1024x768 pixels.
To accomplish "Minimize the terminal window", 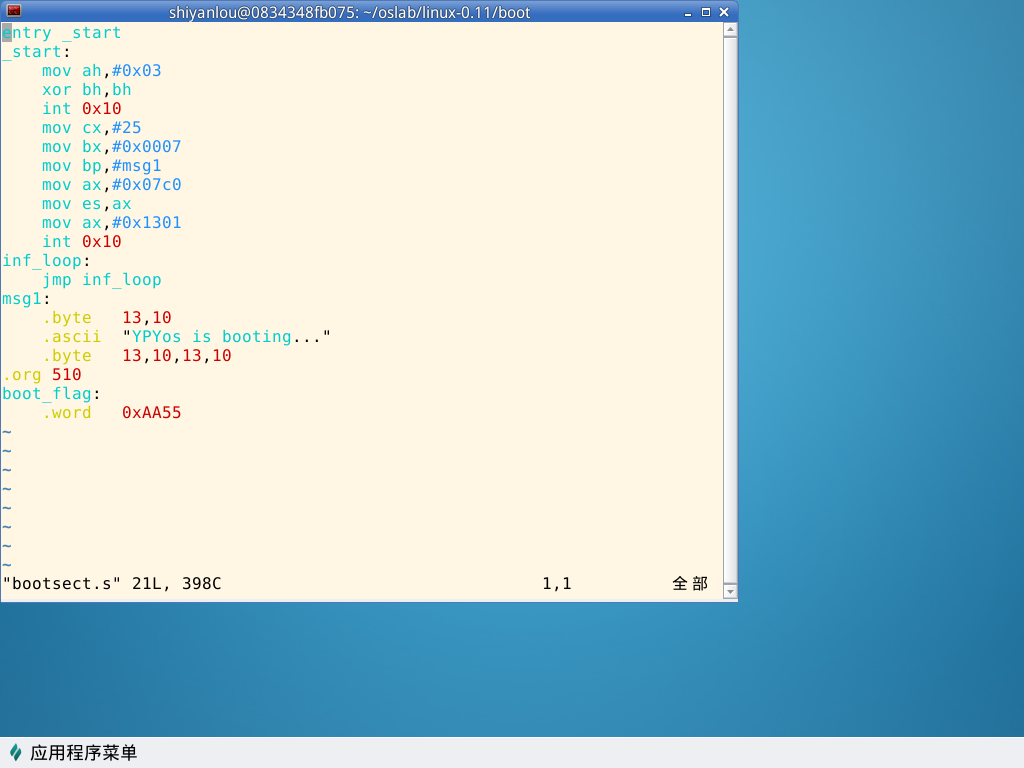I will (688, 13).
